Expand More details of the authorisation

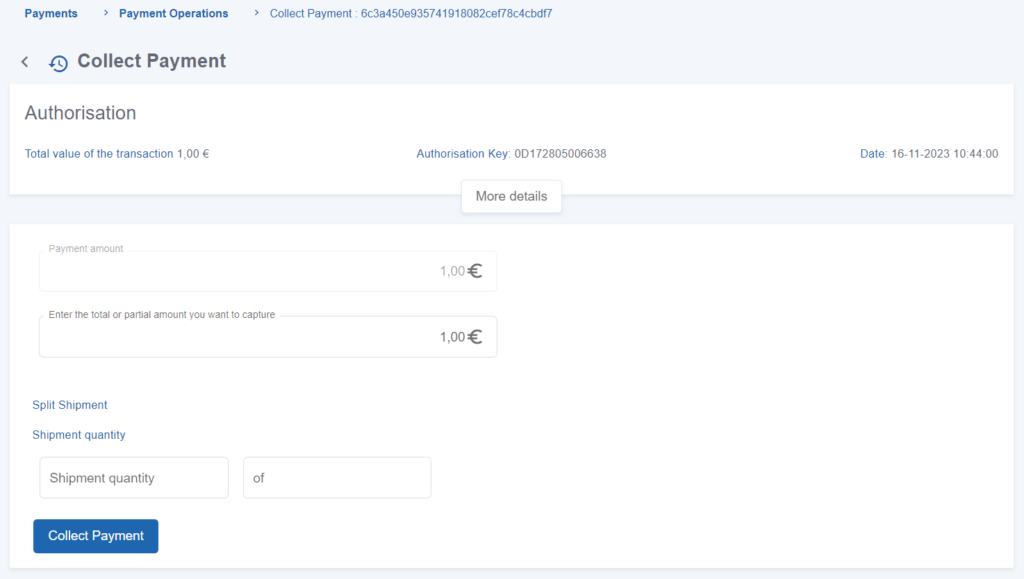tap(511, 196)
